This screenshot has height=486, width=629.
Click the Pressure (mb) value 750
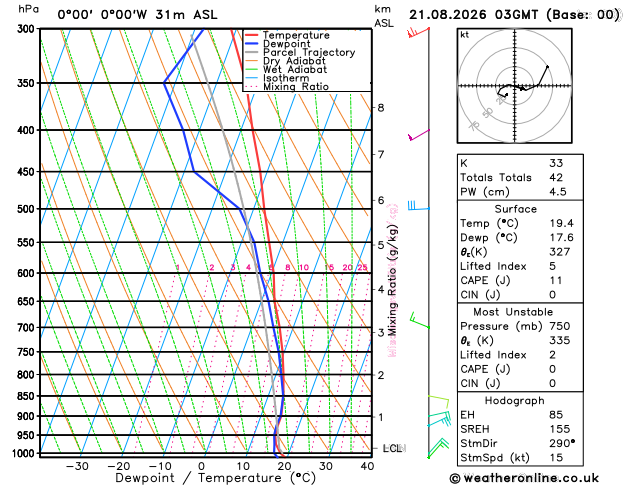click(x=560, y=326)
